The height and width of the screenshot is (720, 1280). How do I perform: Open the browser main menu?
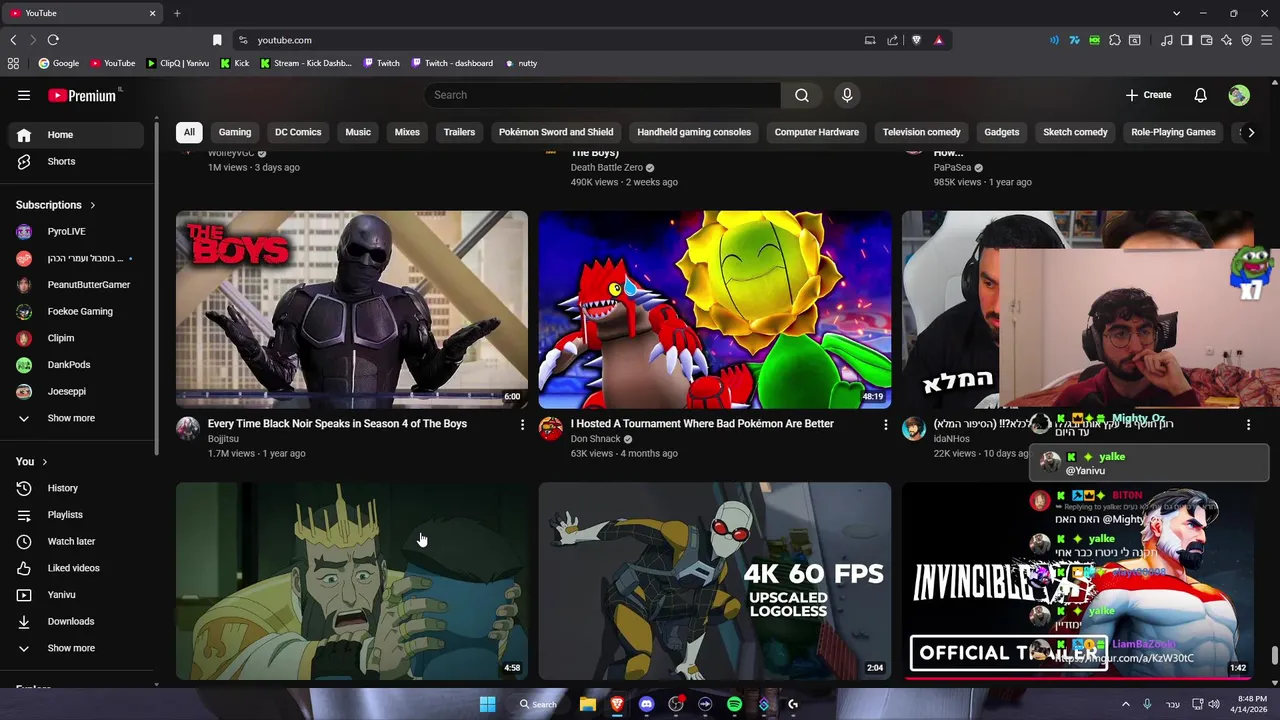[x=1267, y=40]
